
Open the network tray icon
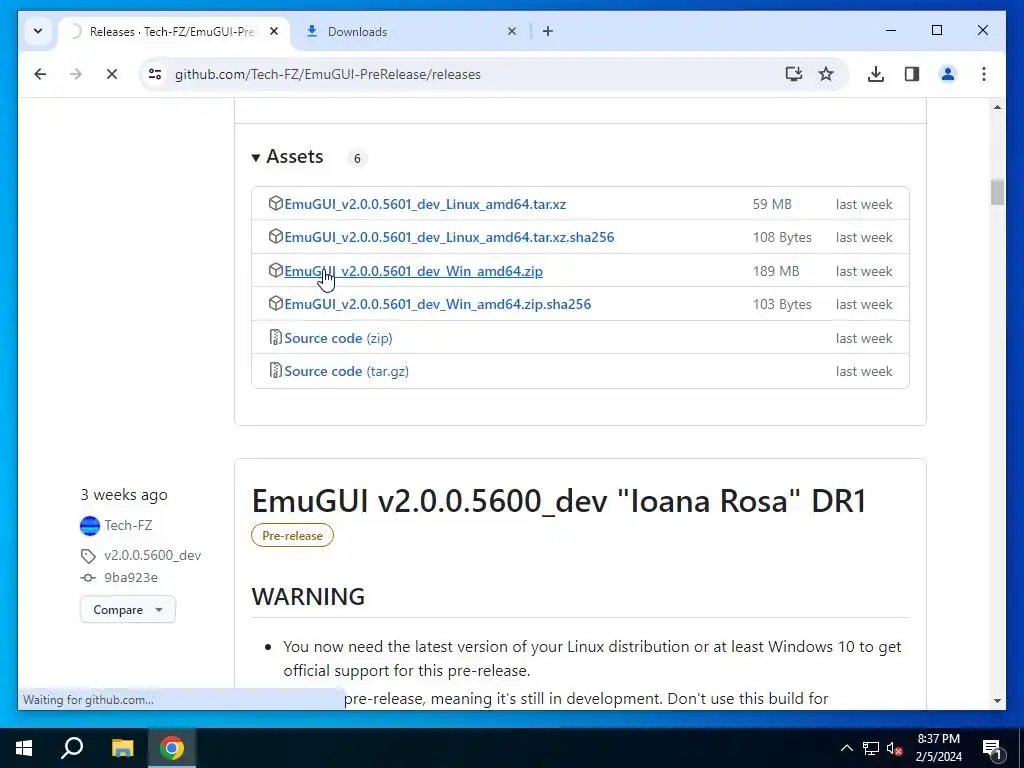871,748
